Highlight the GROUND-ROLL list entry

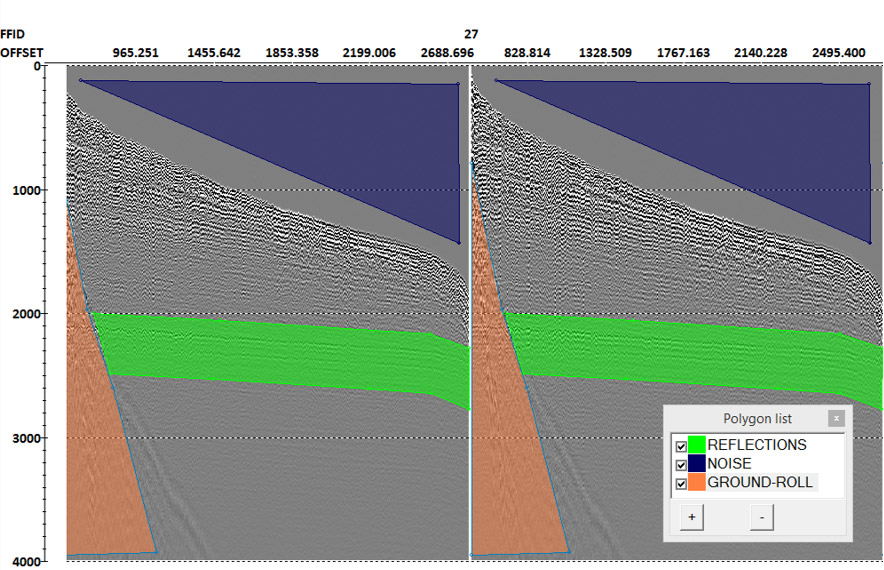pos(760,484)
